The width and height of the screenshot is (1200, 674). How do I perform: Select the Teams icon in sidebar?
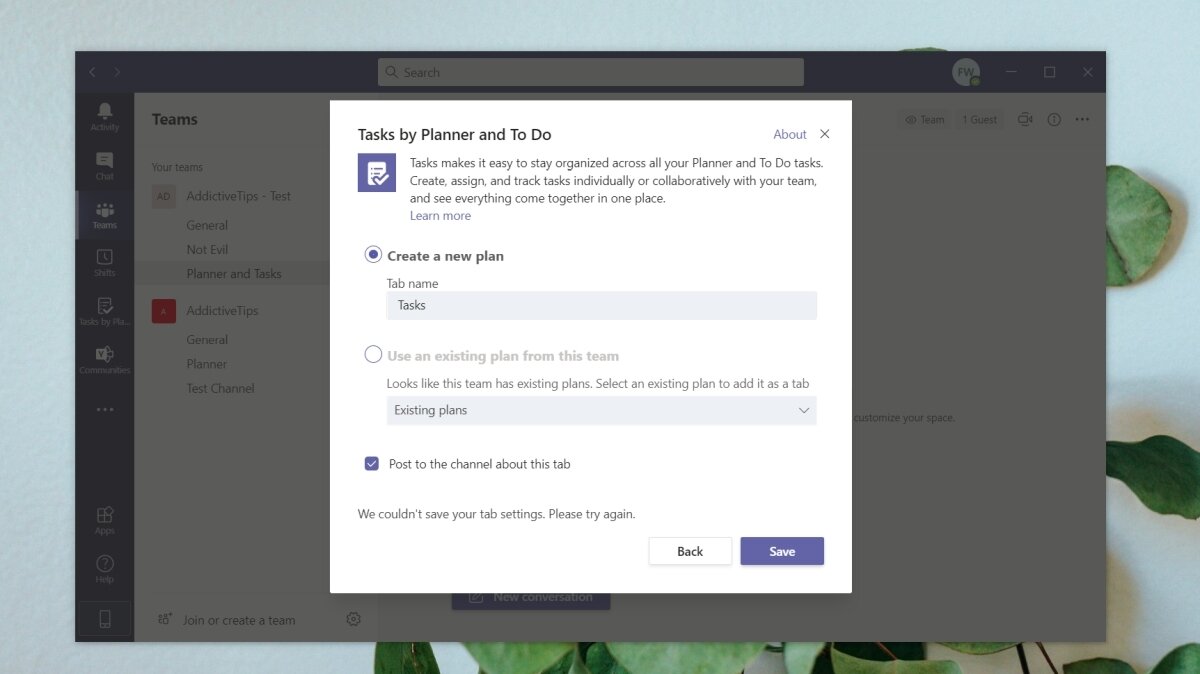(x=104, y=213)
